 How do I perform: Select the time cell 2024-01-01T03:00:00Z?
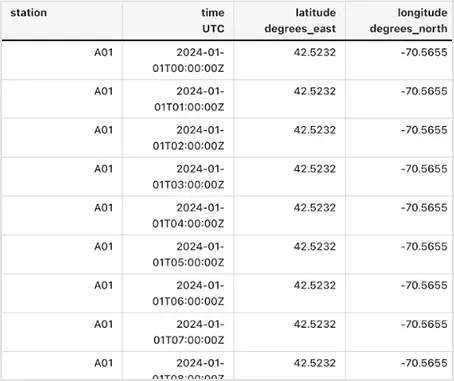[188, 177]
